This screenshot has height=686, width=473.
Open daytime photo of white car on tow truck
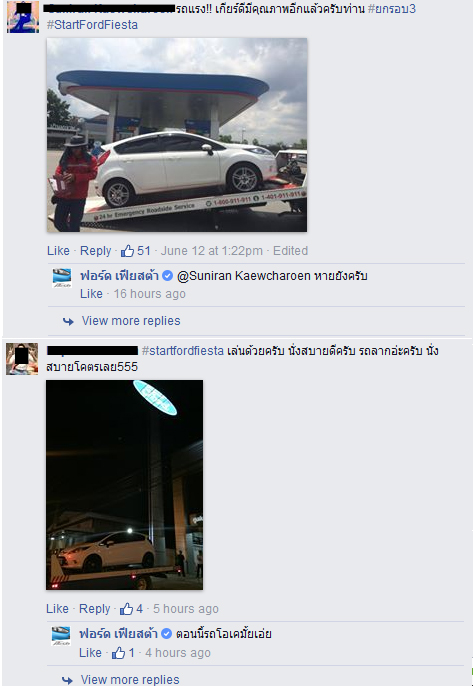pyautogui.click(x=177, y=135)
